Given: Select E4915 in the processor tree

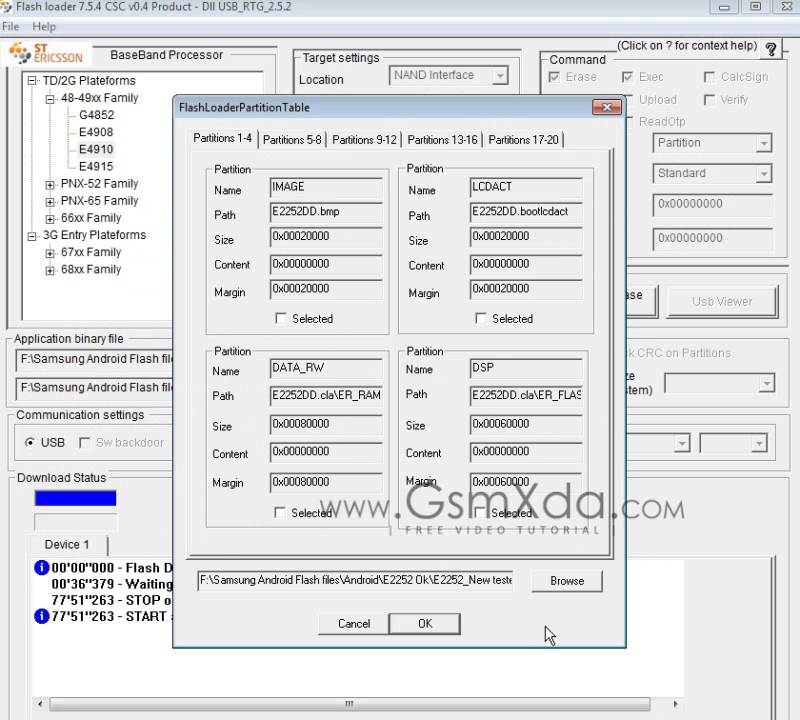Looking at the screenshot, I should pyautogui.click(x=96, y=166).
